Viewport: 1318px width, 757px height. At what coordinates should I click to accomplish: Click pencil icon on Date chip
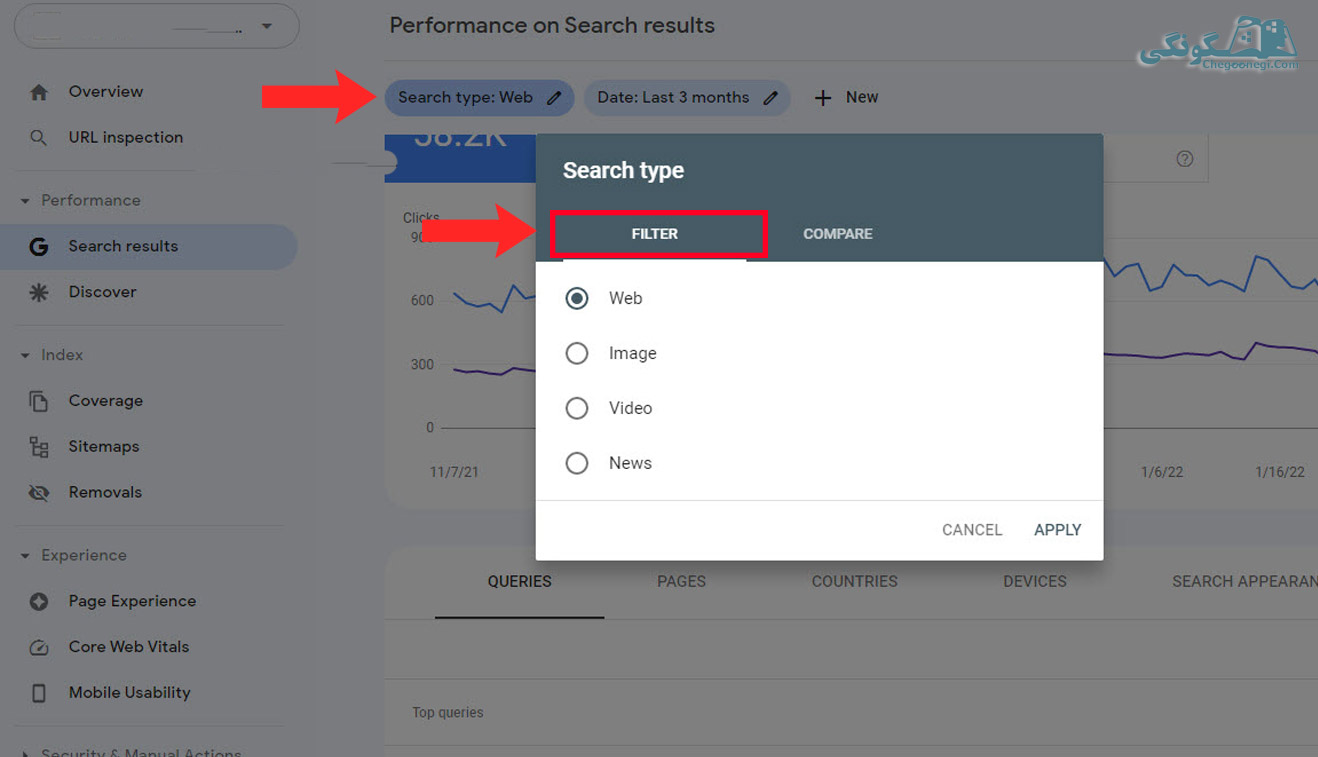click(770, 98)
